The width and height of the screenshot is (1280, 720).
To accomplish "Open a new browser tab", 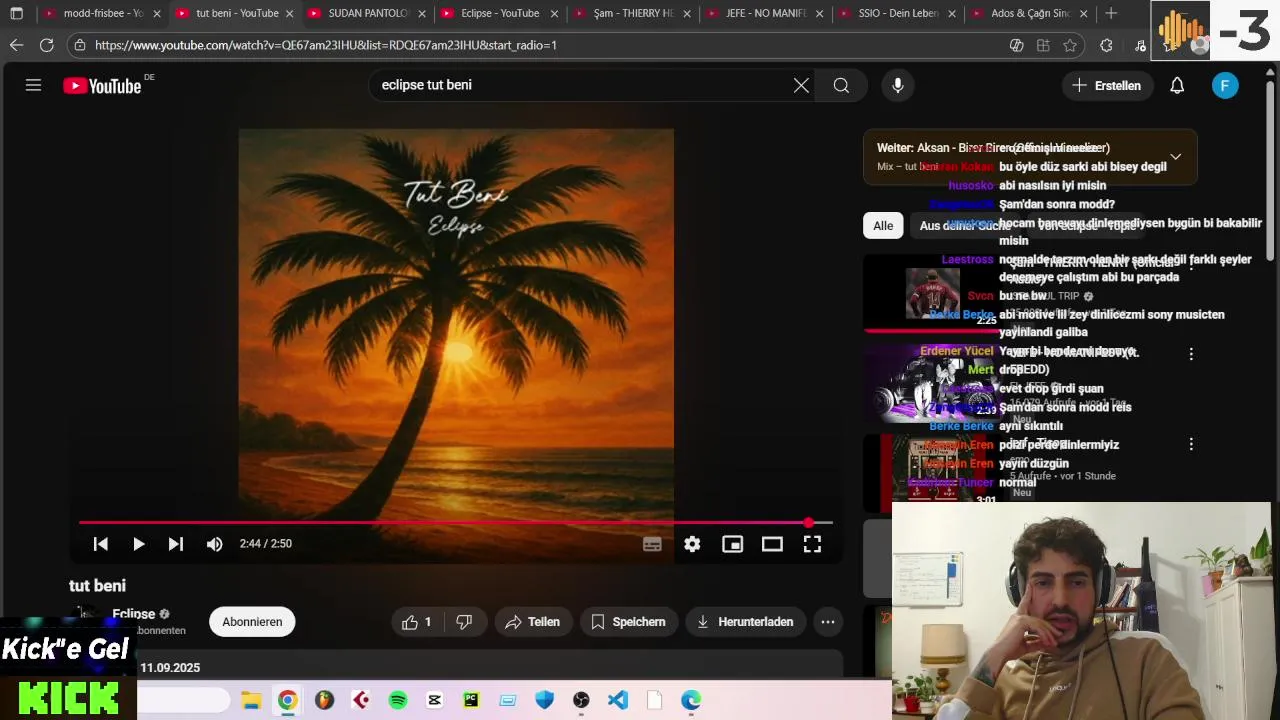I will point(1111,14).
